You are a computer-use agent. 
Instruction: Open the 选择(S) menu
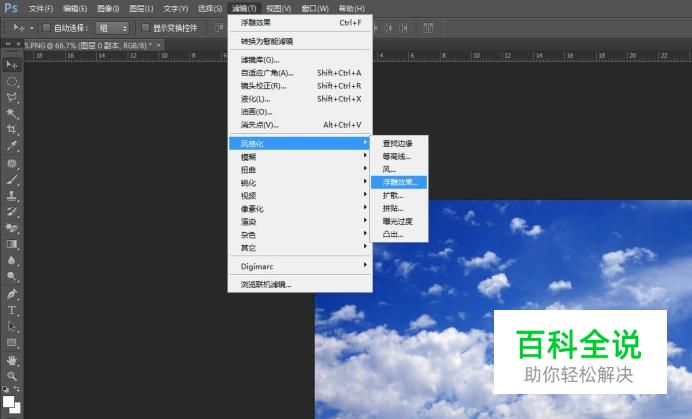click(210, 8)
